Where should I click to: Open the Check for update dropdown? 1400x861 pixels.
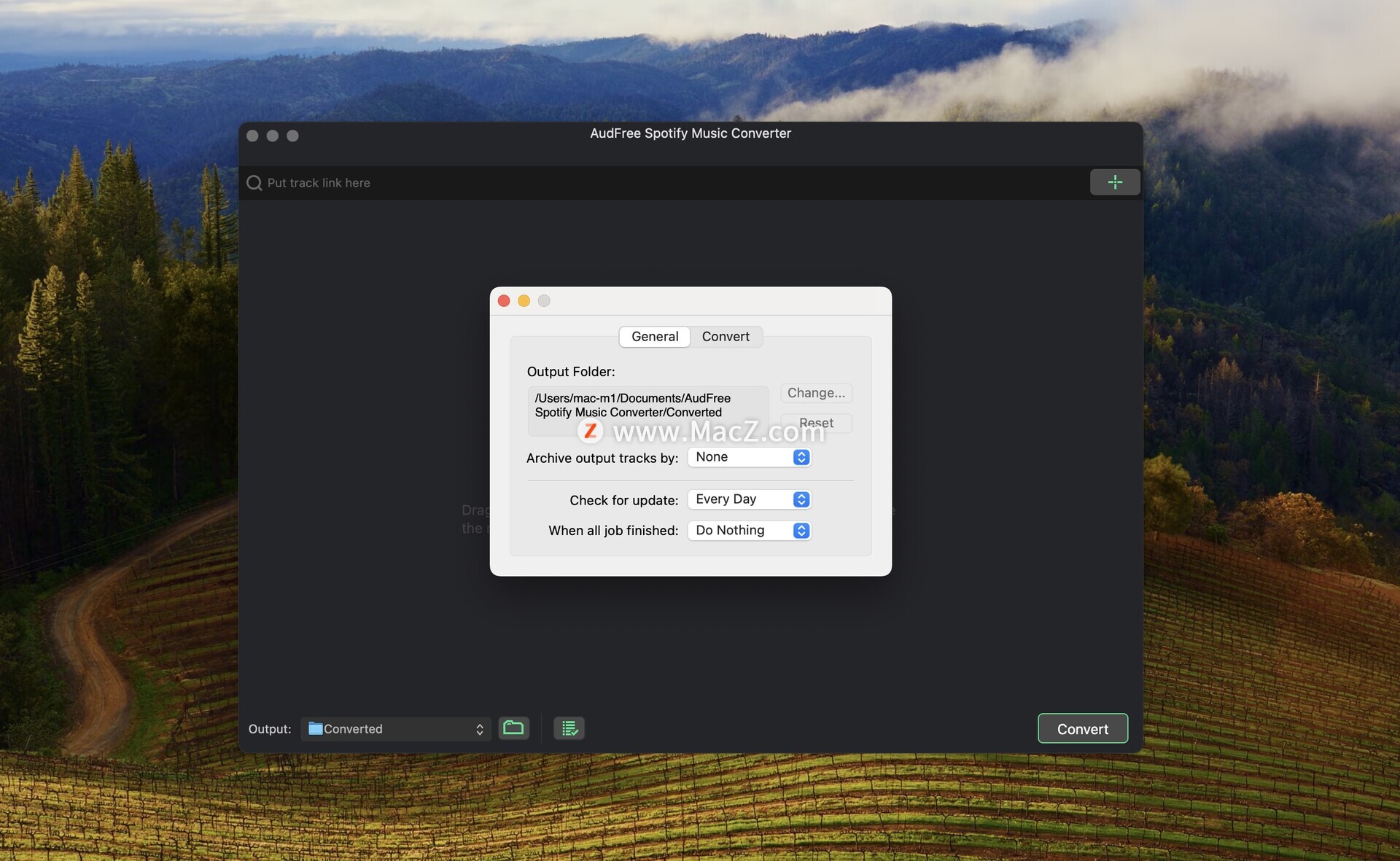click(x=750, y=499)
